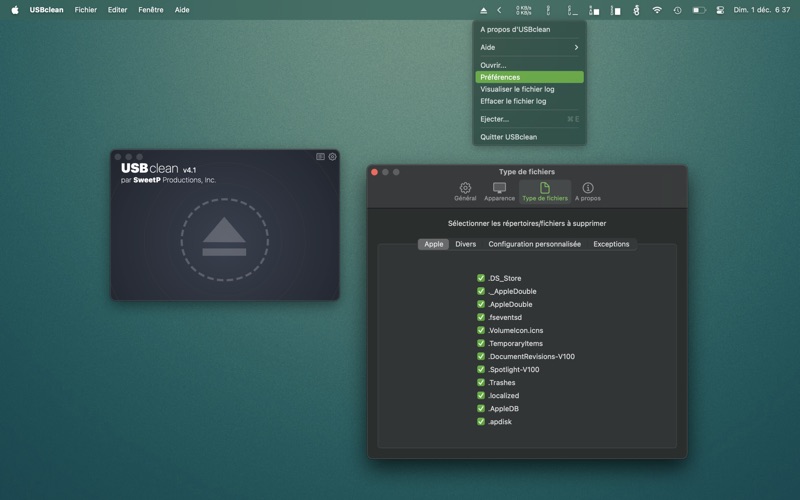The image size is (800, 500).
Task: Choose A propos d'USBclean from dropdown menu
Action: (x=530, y=30)
